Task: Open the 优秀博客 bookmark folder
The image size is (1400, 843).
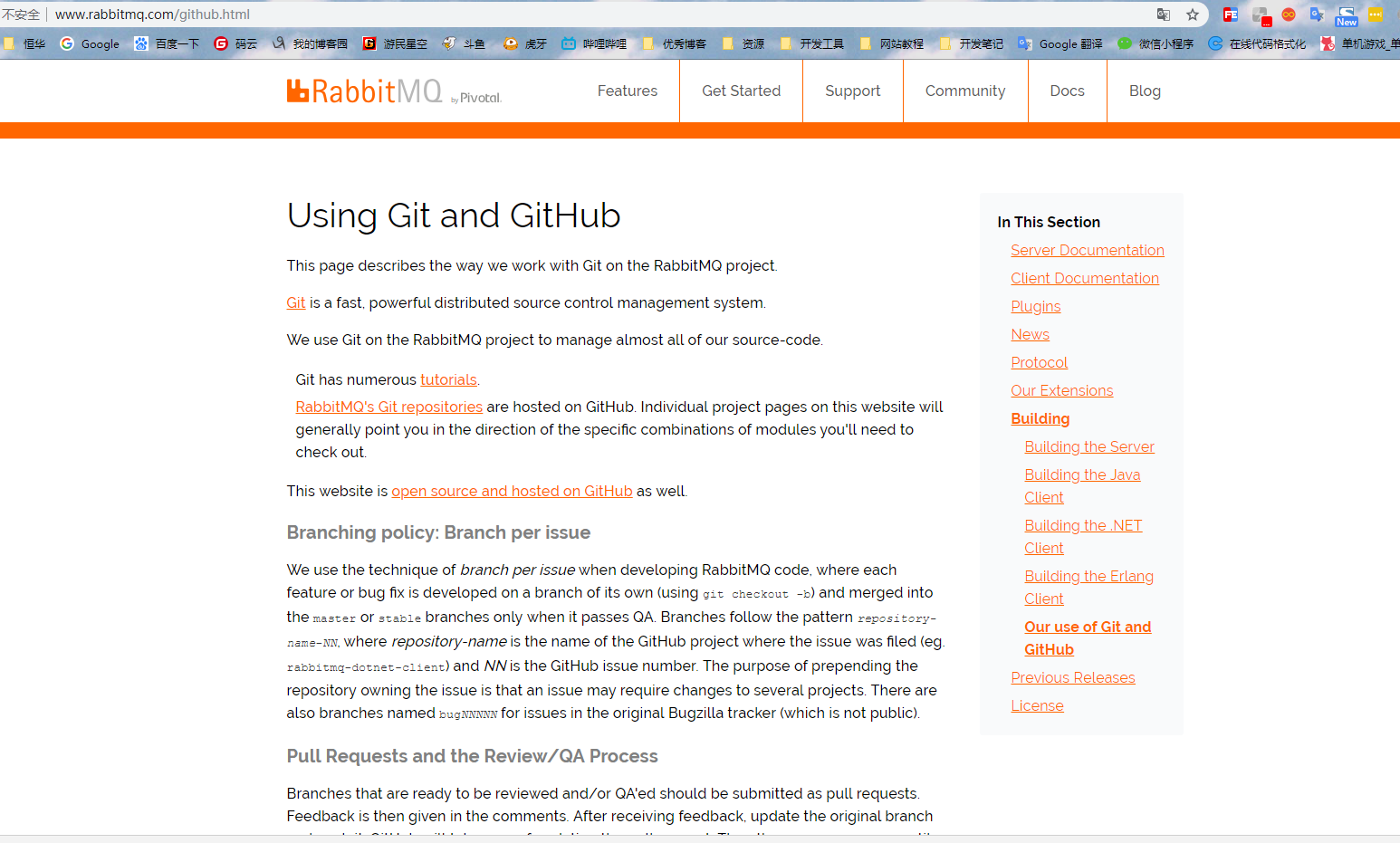Action: pos(674,43)
